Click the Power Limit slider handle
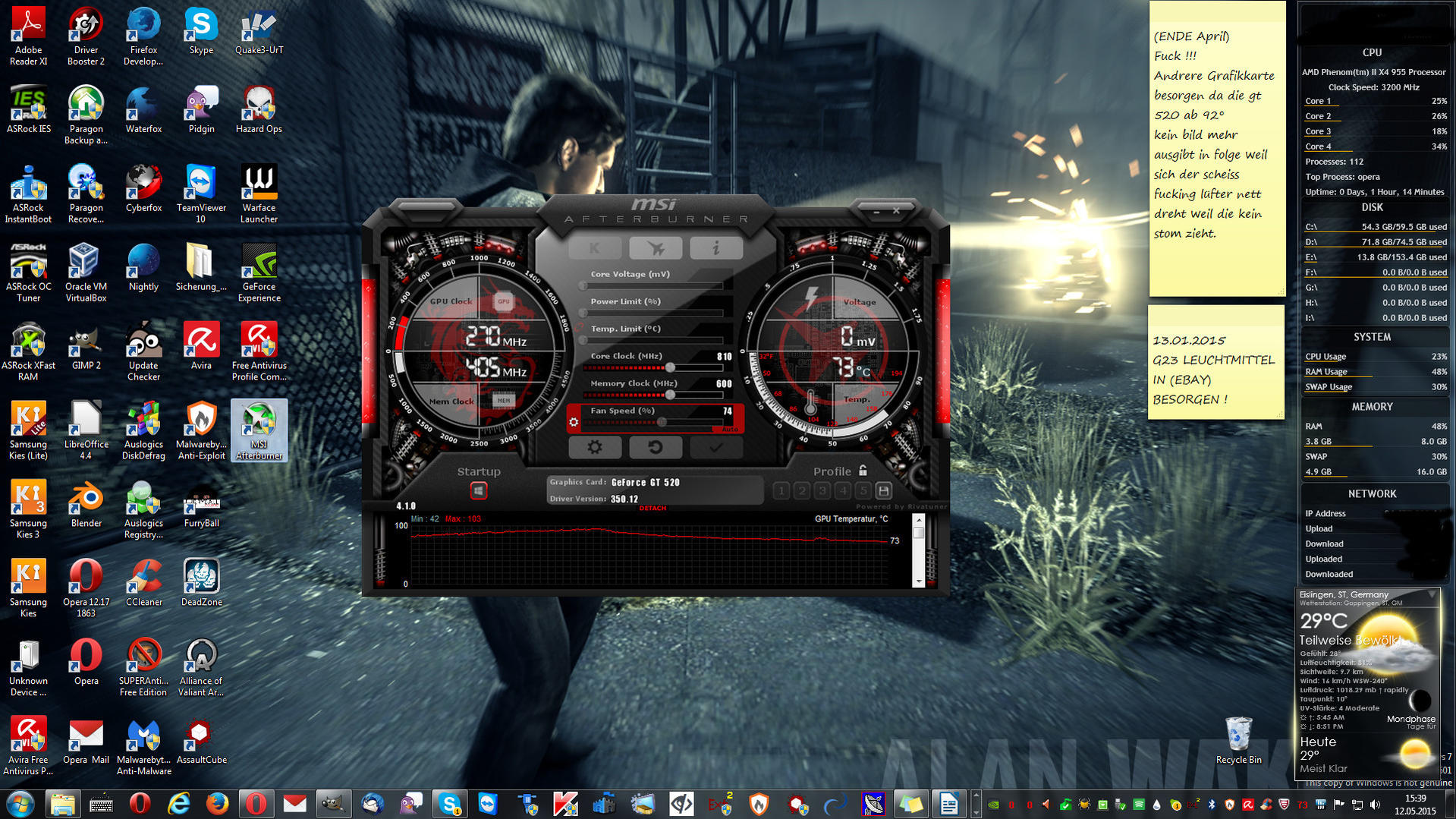The width and height of the screenshot is (1456, 819). [583, 313]
